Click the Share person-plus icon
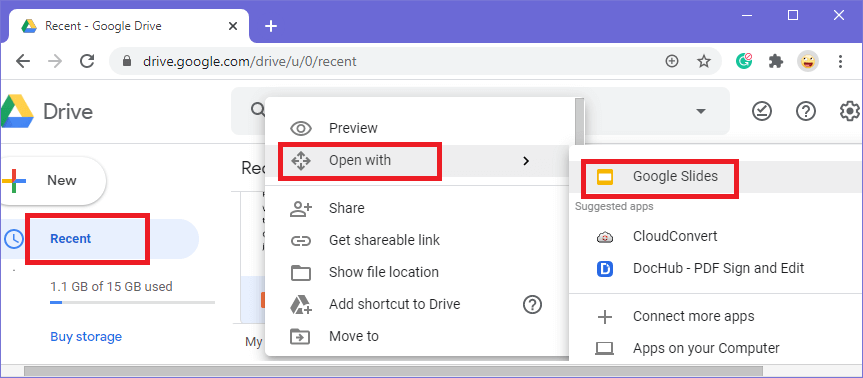The height and width of the screenshot is (378, 863). [301, 209]
